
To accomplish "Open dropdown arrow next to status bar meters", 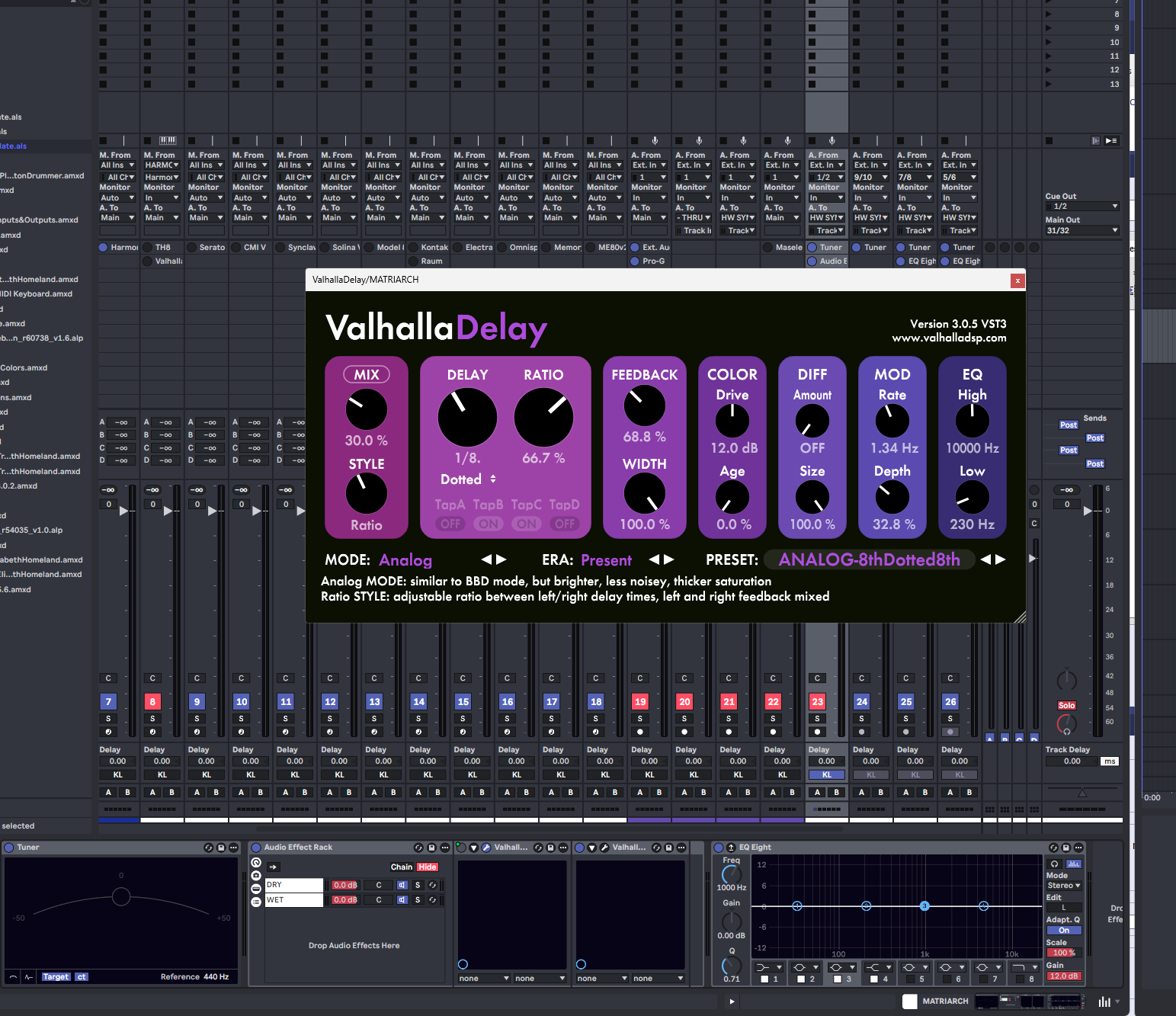I will click(x=1117, y=1002).
